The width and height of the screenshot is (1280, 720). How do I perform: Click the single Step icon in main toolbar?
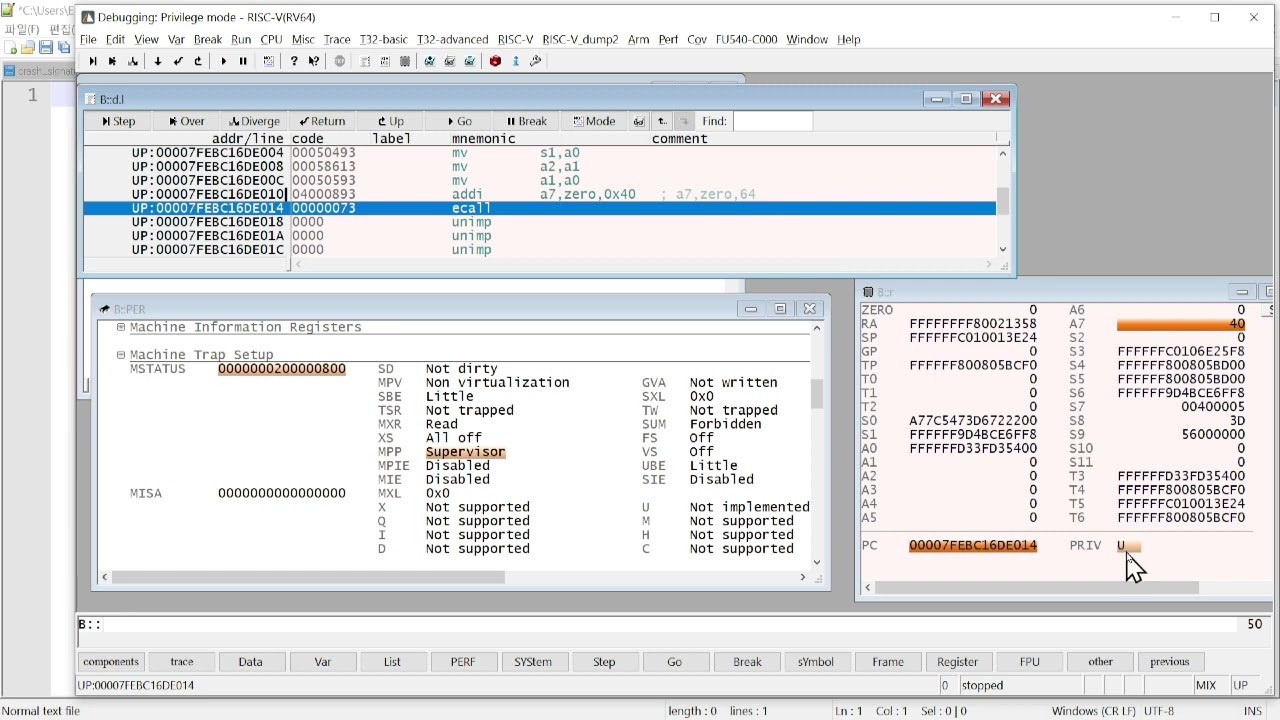click(x=92, y=61)
